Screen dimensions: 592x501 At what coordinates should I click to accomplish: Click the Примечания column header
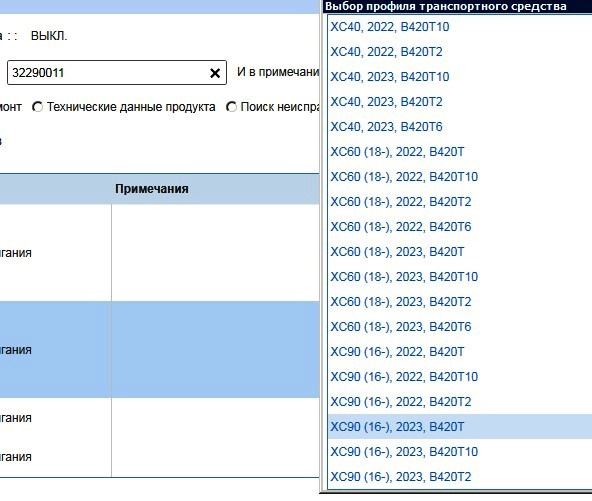(x=152, y=189)
